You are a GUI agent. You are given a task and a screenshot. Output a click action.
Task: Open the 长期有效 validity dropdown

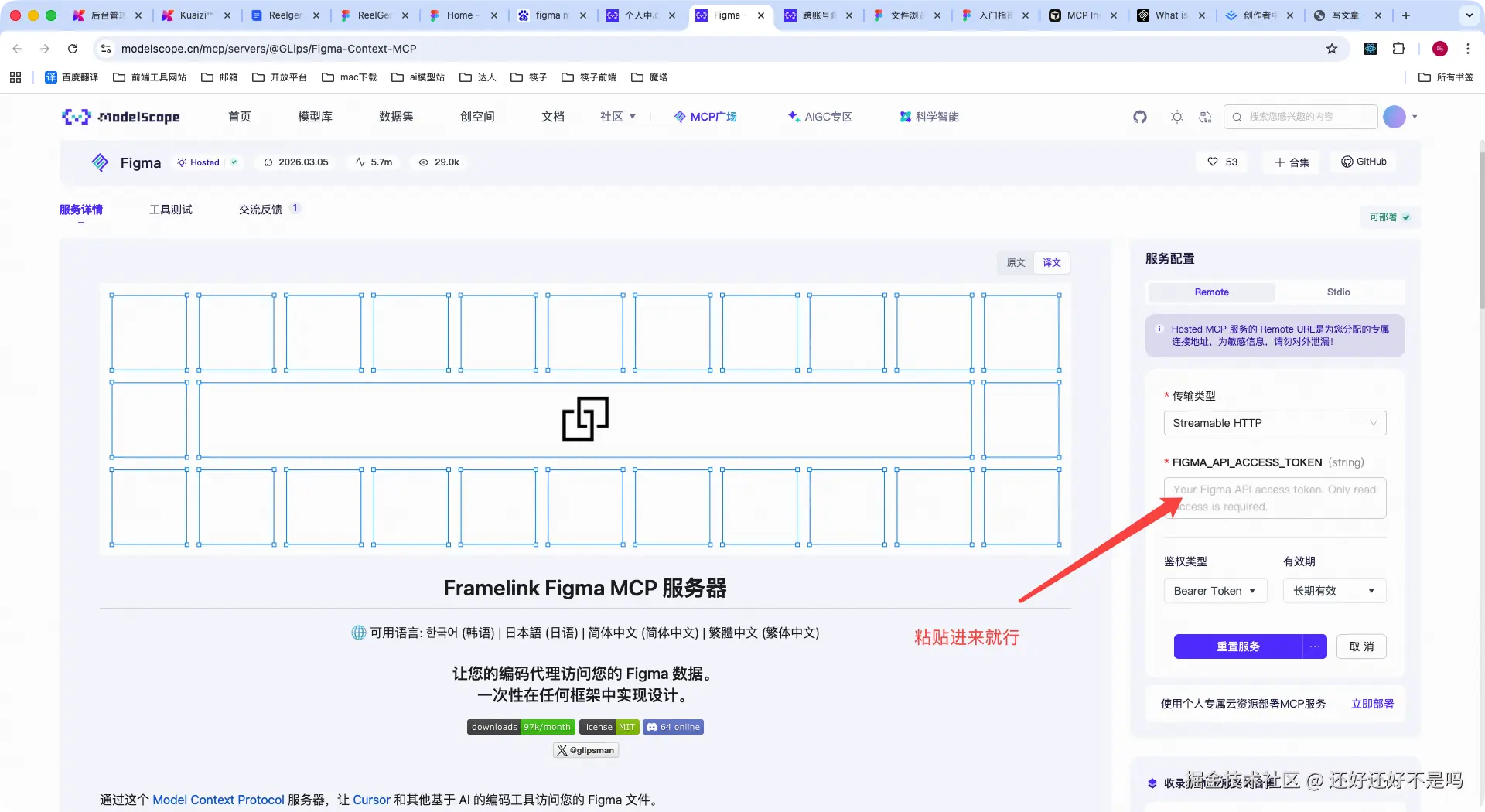click(x=1334, y=591)
